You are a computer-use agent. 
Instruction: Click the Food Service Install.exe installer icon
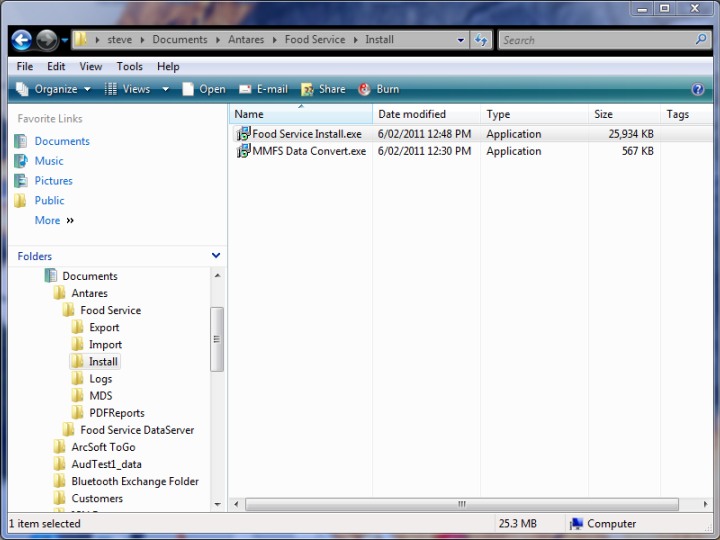click(243, 134)
